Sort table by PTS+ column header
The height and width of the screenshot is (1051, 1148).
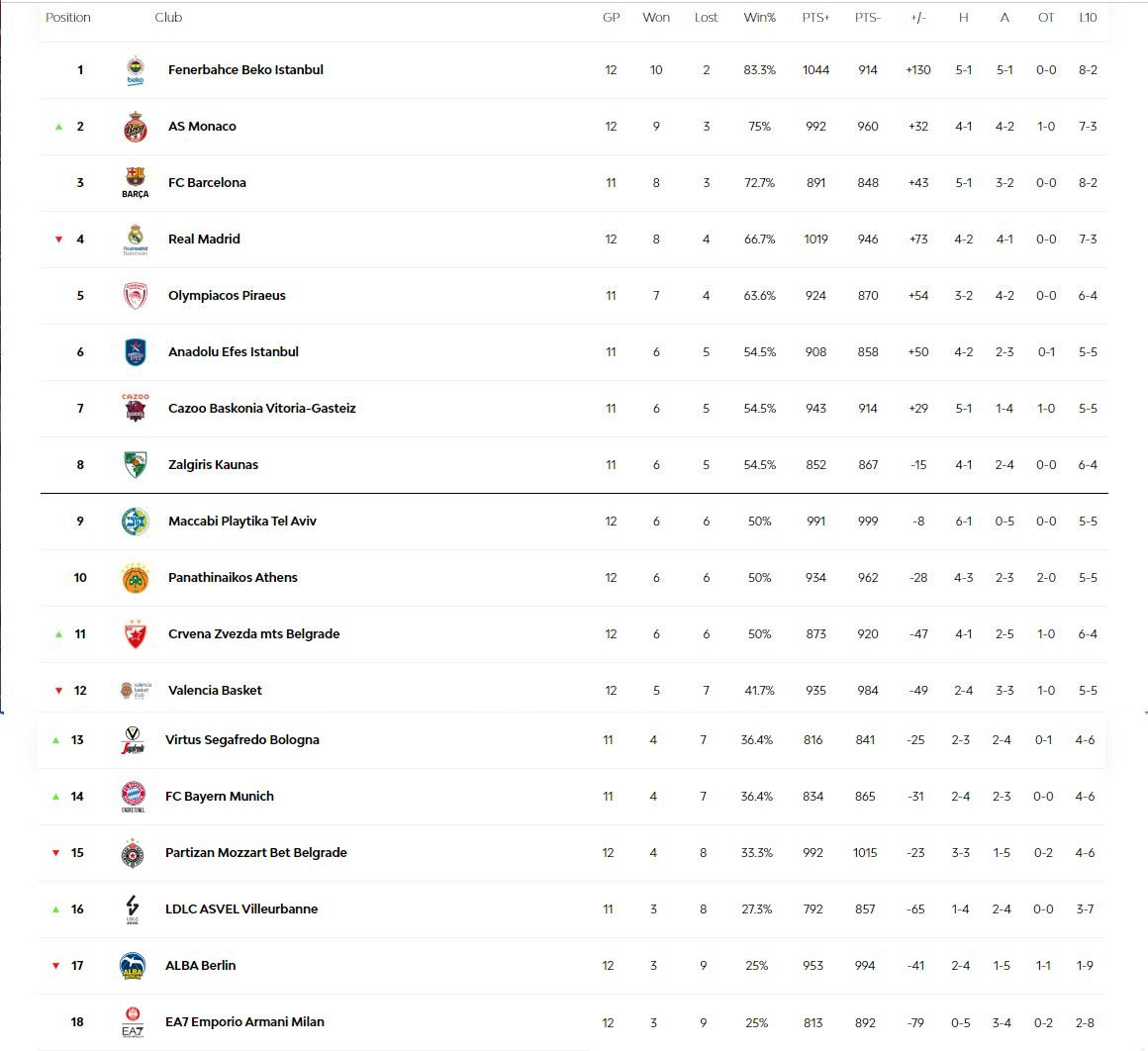coord(815,18)
